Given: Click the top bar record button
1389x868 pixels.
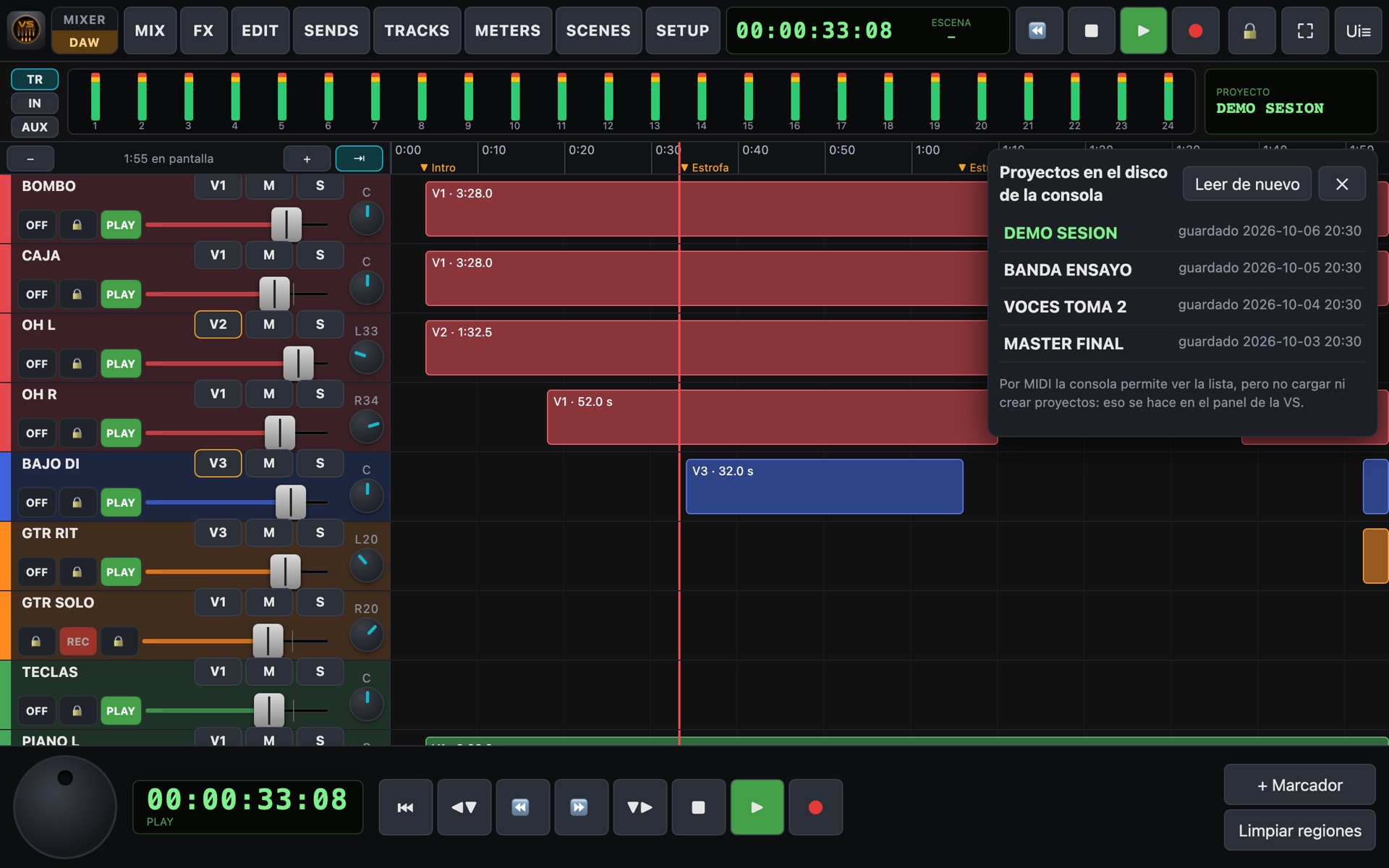Looking at the screenshot, I should (1195, 30).
